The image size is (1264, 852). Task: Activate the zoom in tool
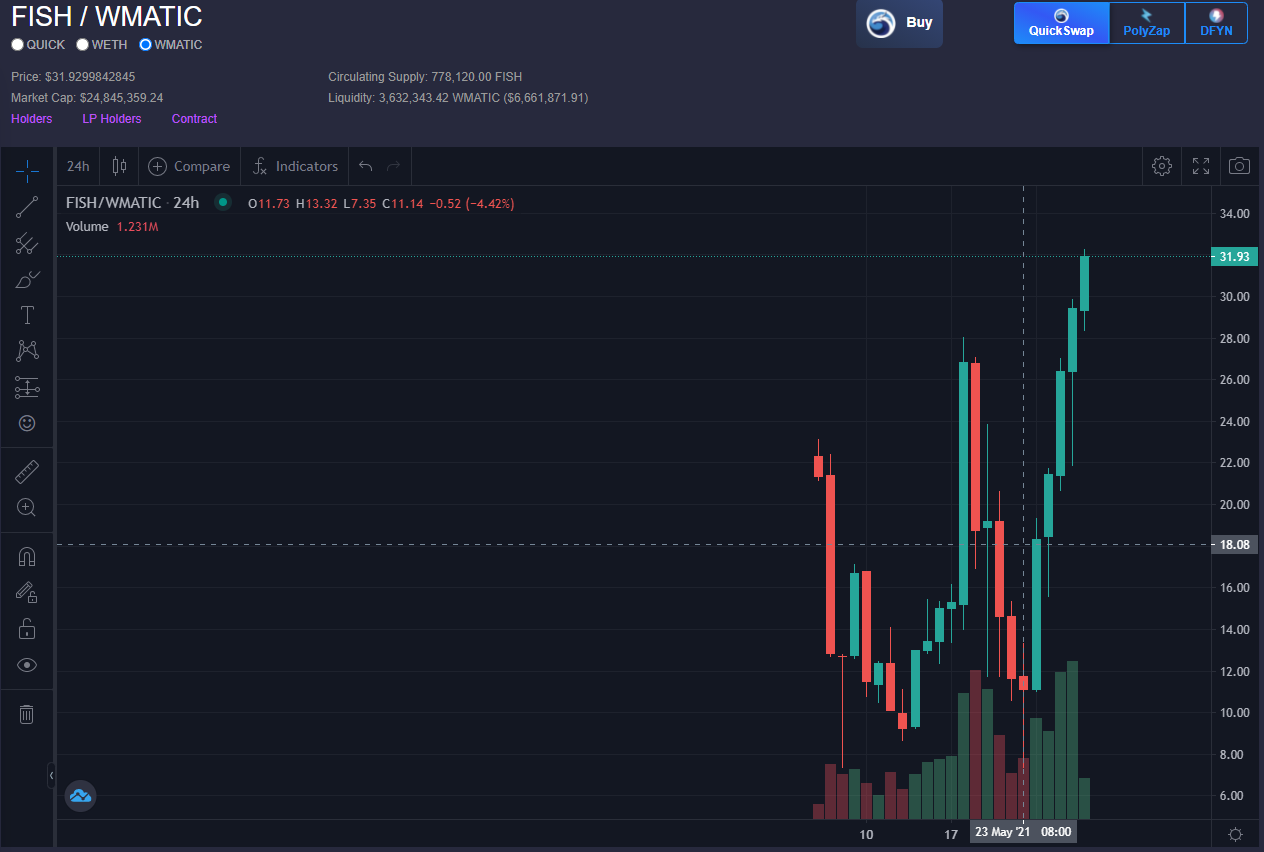[x=27, y=507]
